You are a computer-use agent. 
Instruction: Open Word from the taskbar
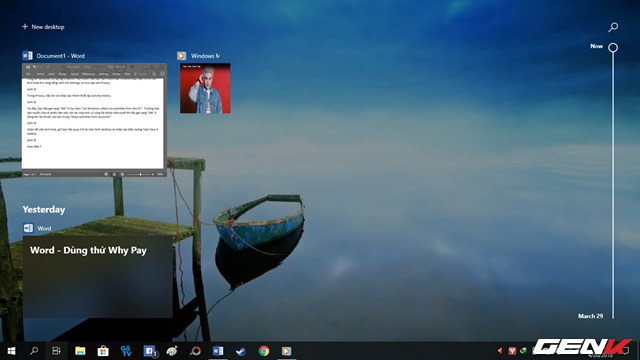[x=218, y=351]
